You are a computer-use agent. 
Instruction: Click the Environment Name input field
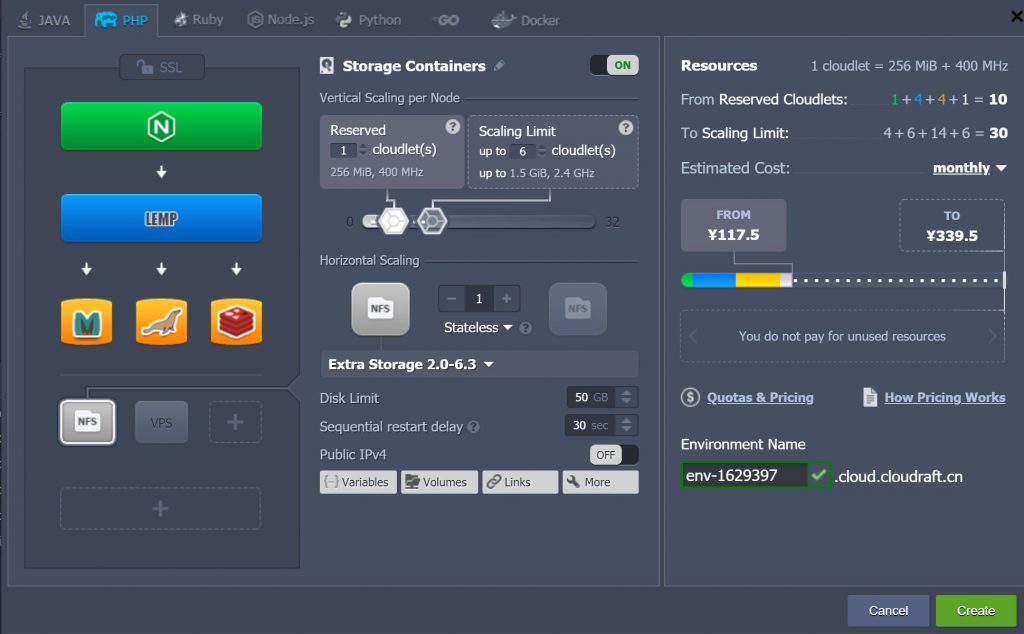(744, 475)
